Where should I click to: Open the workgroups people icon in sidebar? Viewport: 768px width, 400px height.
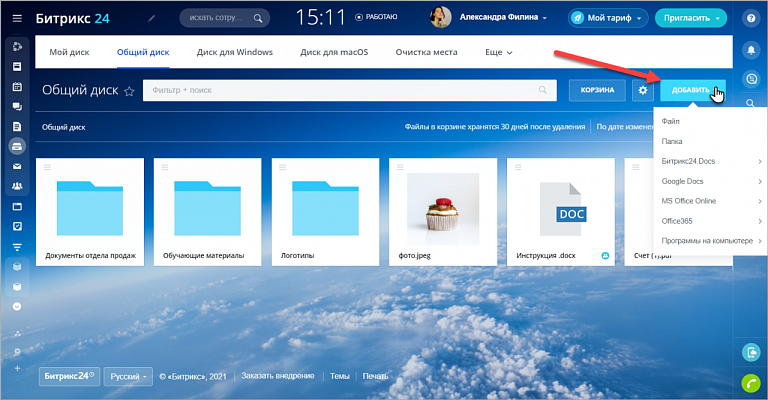17,186
